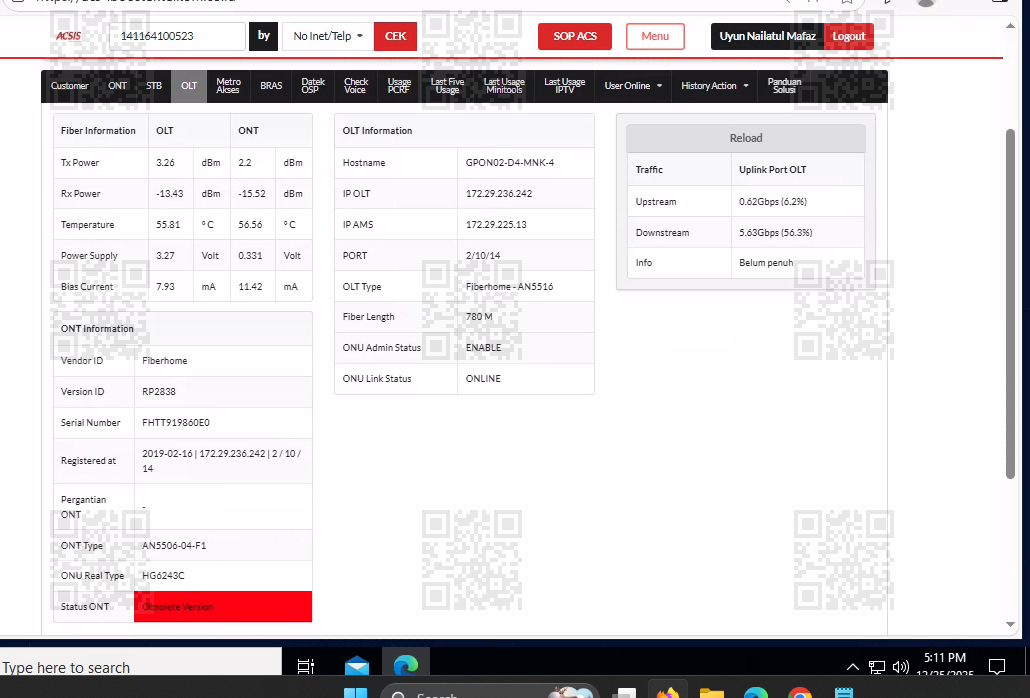The height and width of the screenshot is (698, 1030).
Task: Click IP OLT value 172.29.236.242
Action: pyautogui.click(x=499, y=194)
